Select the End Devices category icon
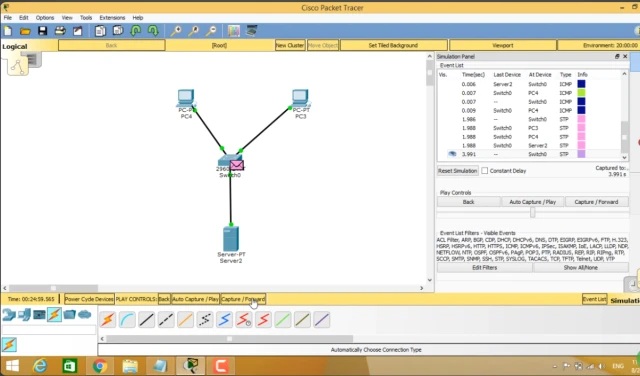Viewport: 640px width, 376px height. [24, 315]
